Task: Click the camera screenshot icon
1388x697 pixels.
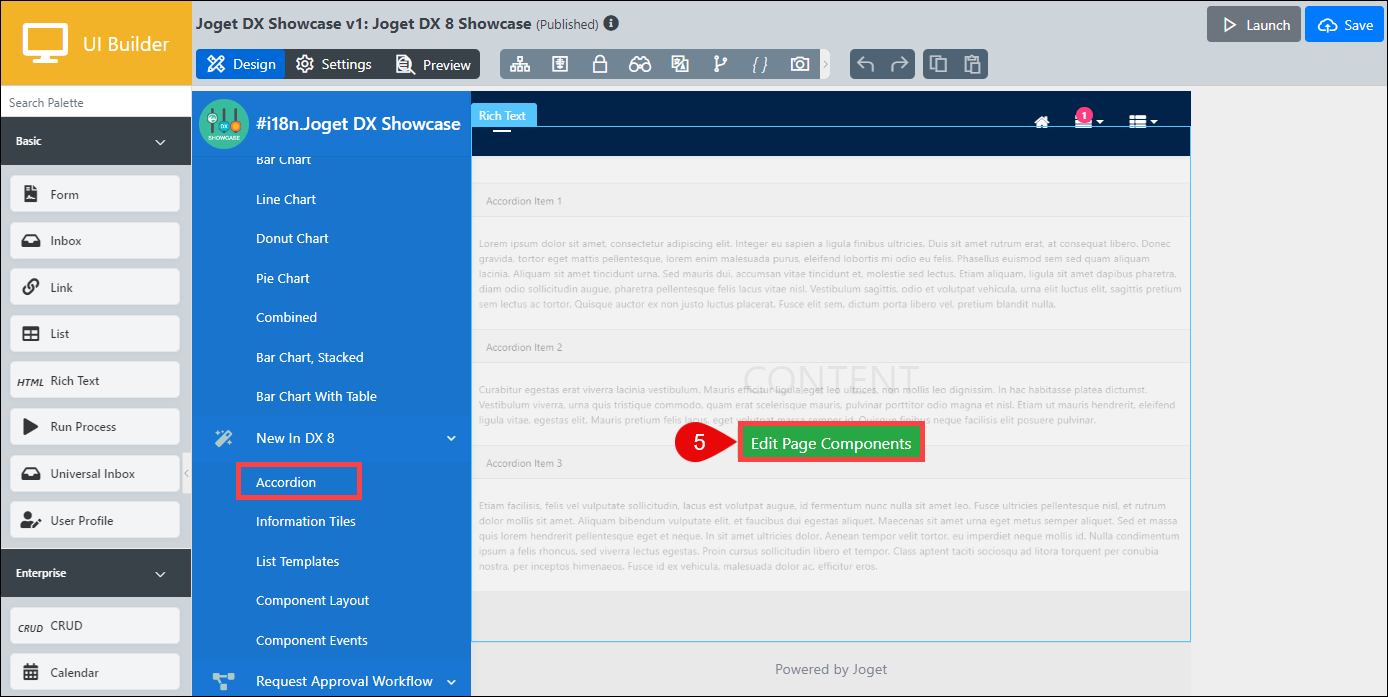Action: (x=800, y=64)
